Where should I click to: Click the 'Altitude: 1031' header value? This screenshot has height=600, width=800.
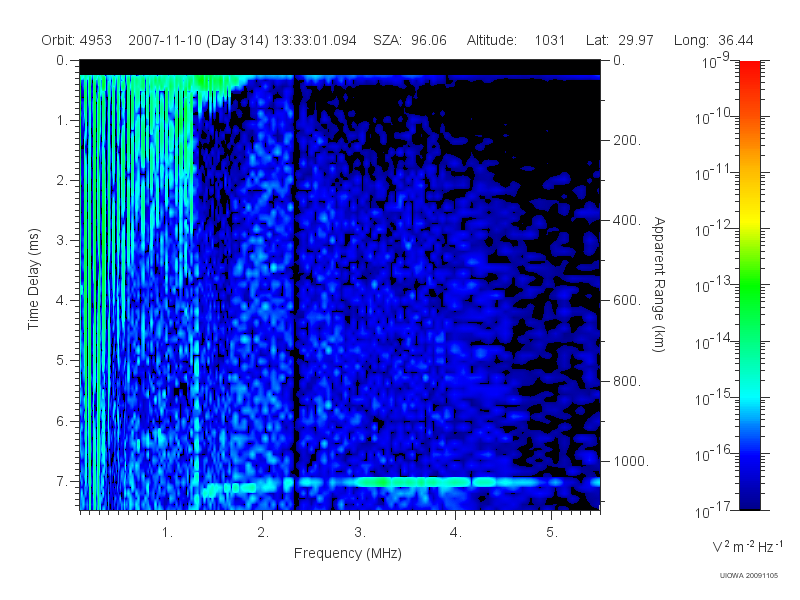[516, 40]
